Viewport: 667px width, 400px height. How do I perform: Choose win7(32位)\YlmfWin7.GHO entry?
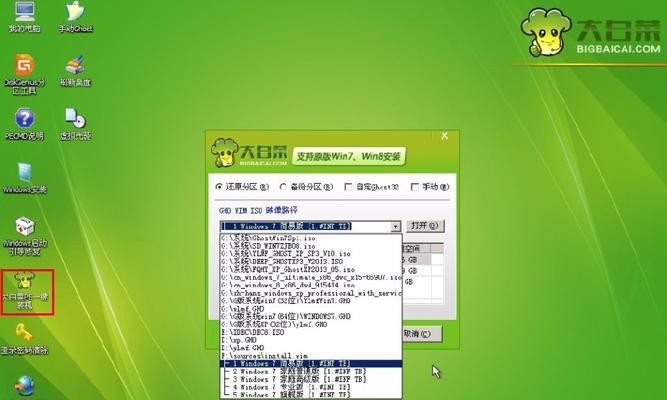coord(311,301)
